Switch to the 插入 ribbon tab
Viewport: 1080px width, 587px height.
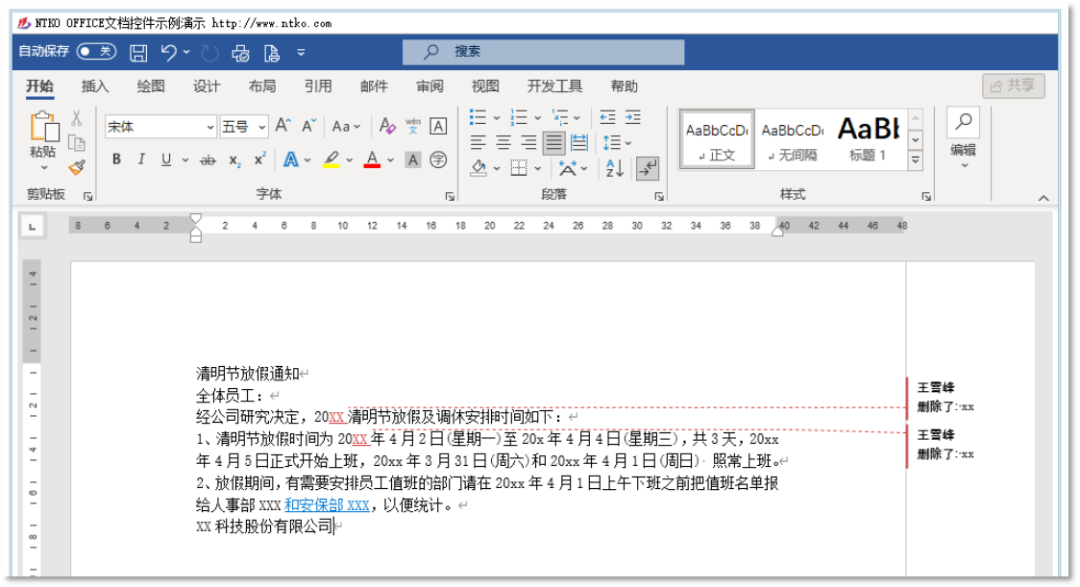(95, 86)
